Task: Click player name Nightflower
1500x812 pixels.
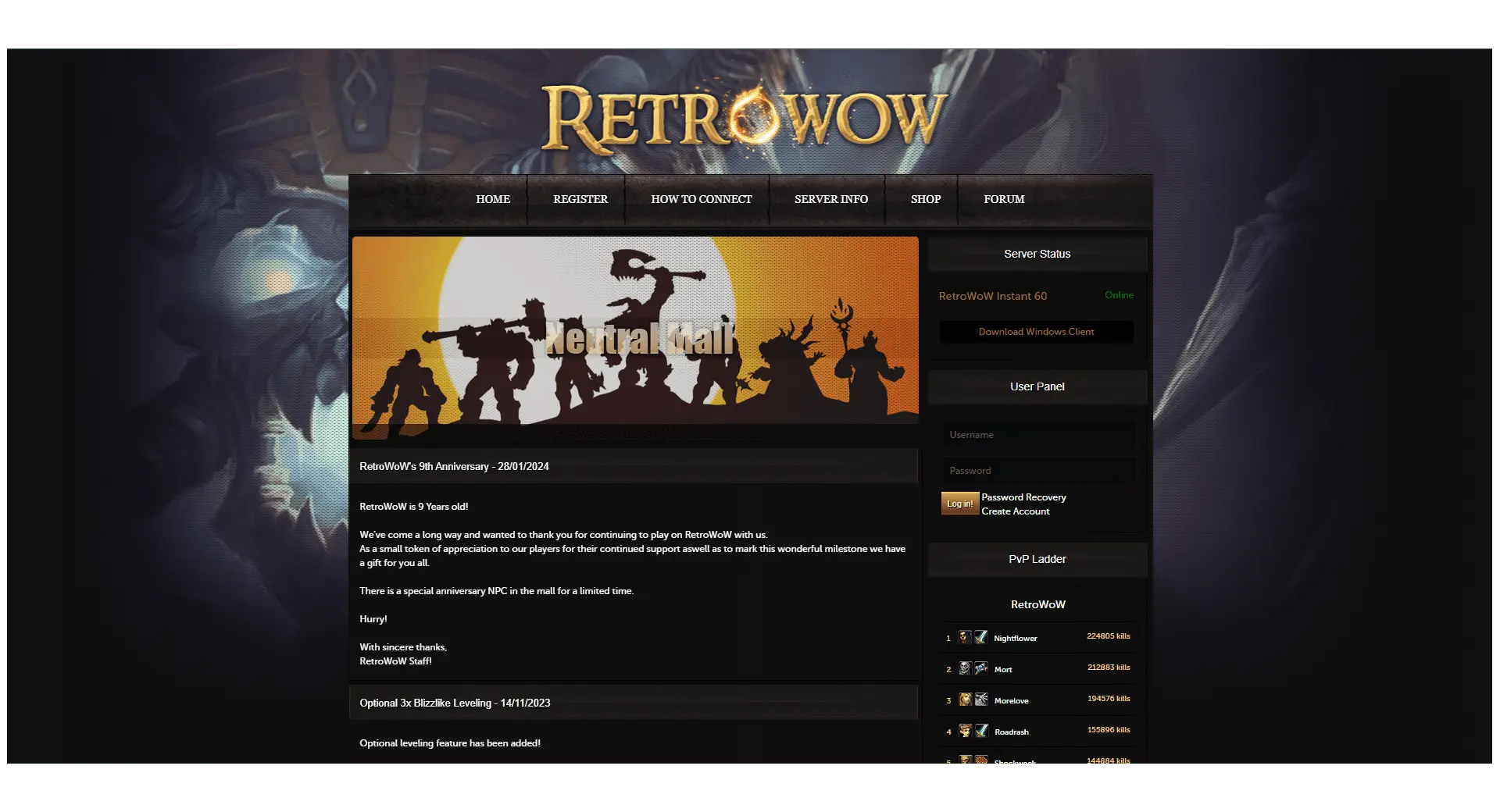Action: click(1016, 638)
